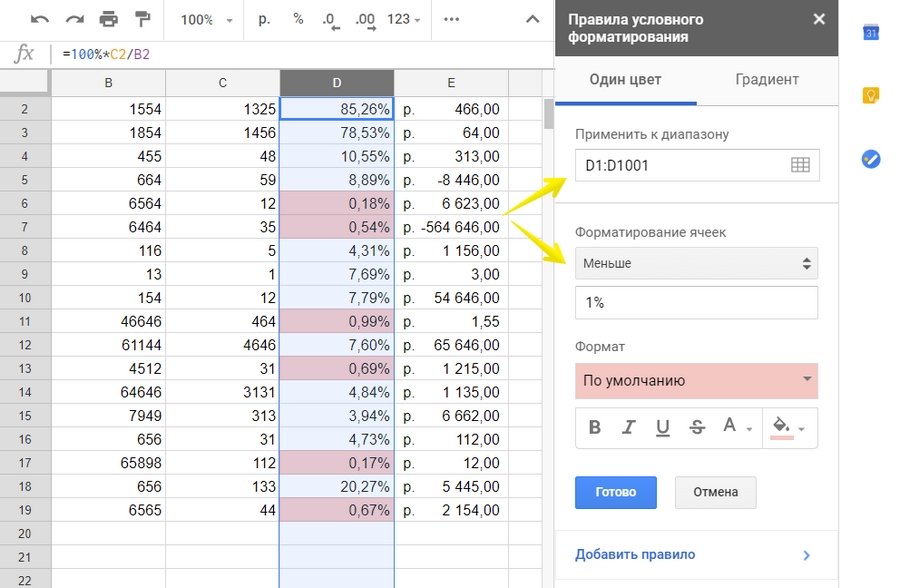This screenshot has height=588, width=900.
Task: Open Google Calendar from side panel
Action: (871, 32)
